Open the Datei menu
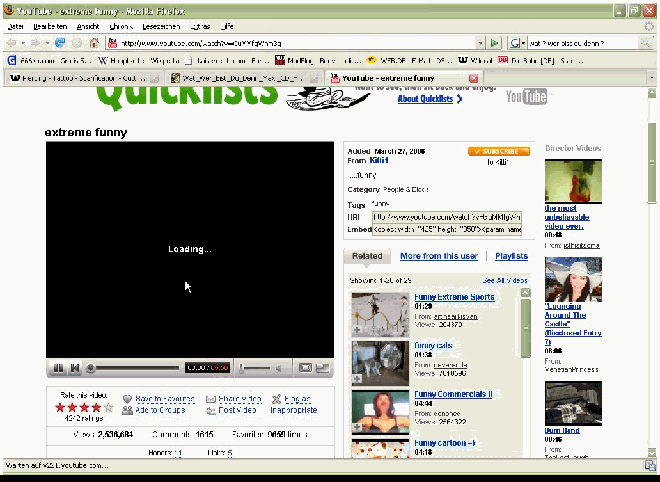 [x=16, y=26]
